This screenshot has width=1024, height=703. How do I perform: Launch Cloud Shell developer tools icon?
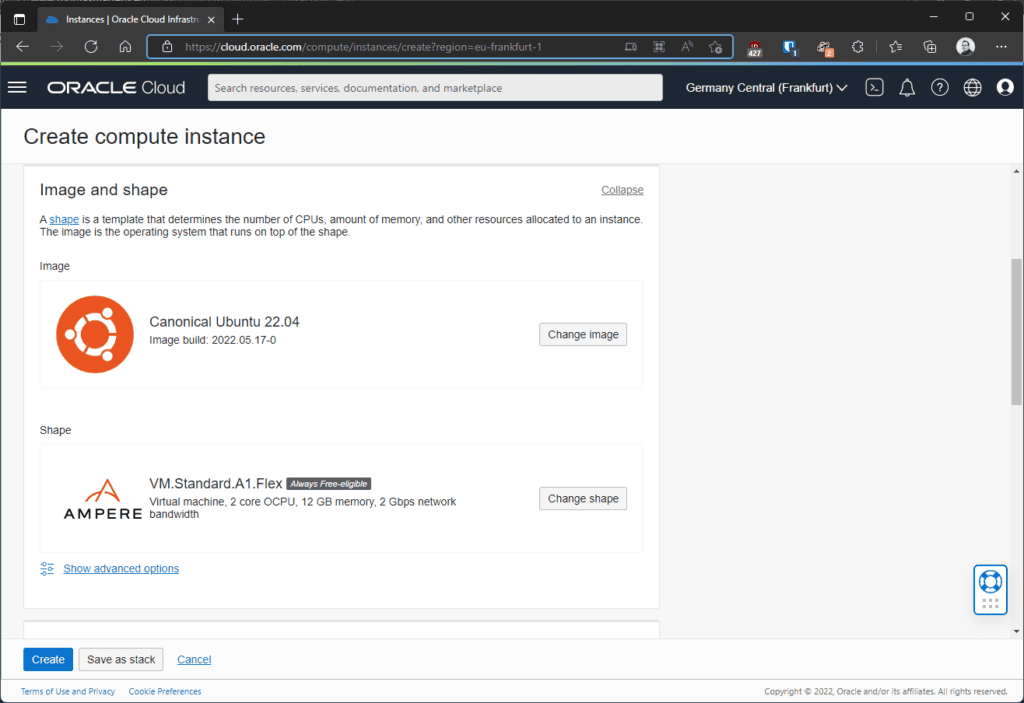(x=874, y=87)
